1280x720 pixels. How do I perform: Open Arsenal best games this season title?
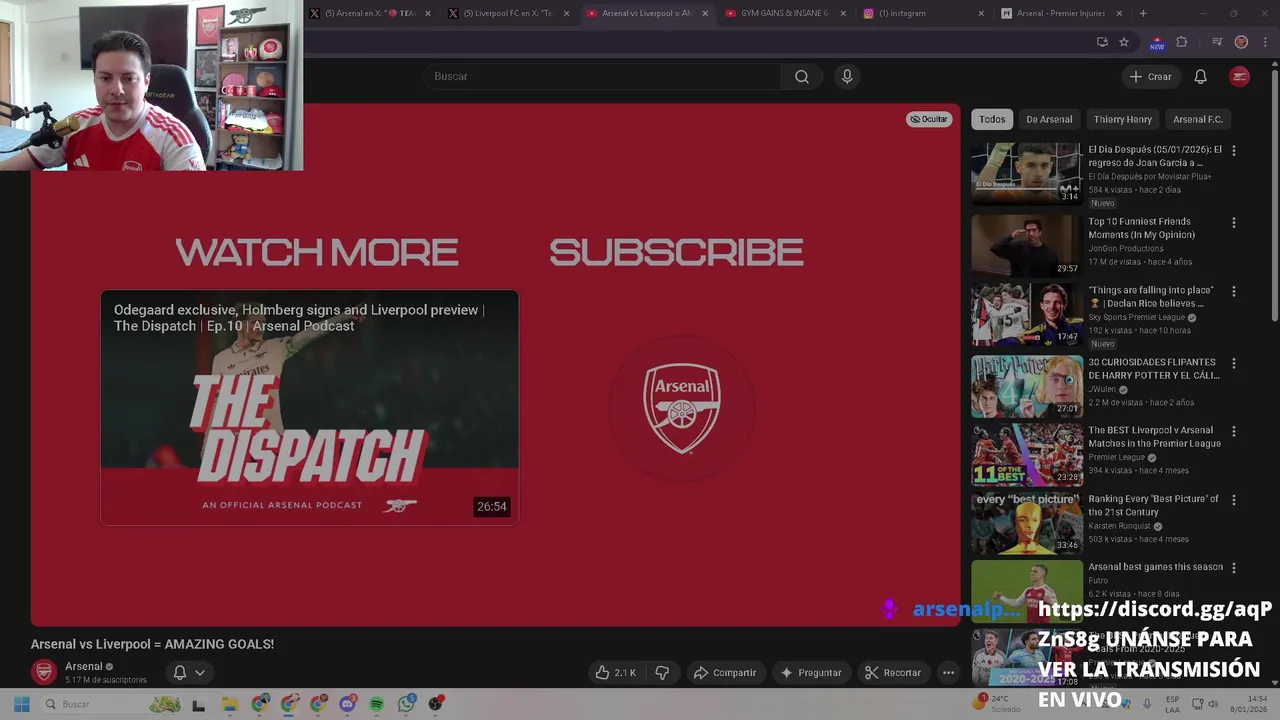[x=1155, y=567]
